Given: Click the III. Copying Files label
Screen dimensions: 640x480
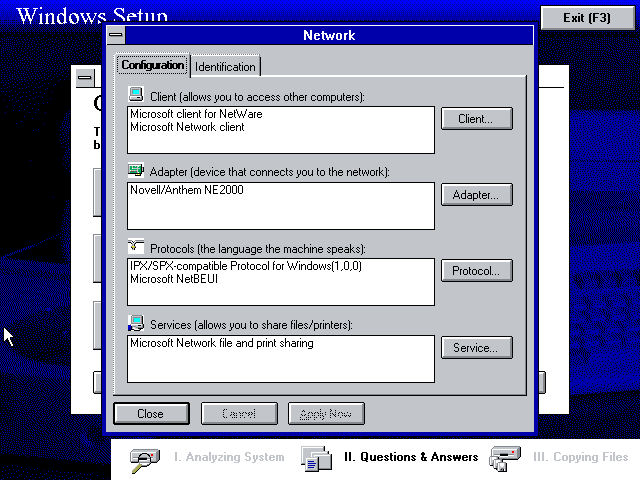Looking at the screenshot, I should click(580, 457).
